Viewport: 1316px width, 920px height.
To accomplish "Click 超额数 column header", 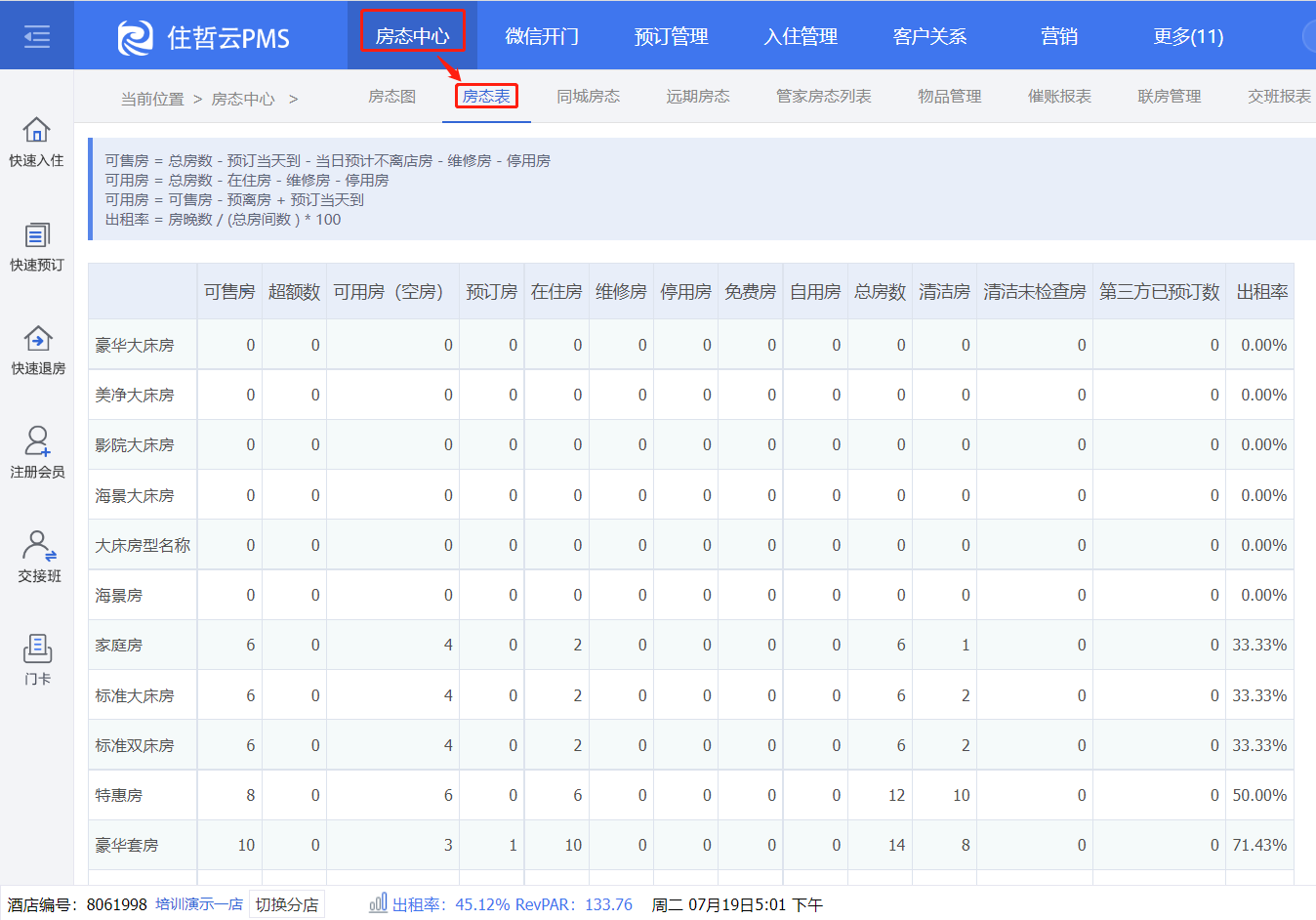I will tap(294, 291).
